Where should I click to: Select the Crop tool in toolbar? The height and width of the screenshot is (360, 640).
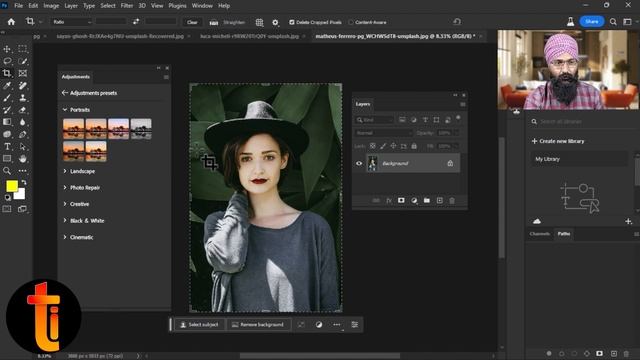(7, 73)
